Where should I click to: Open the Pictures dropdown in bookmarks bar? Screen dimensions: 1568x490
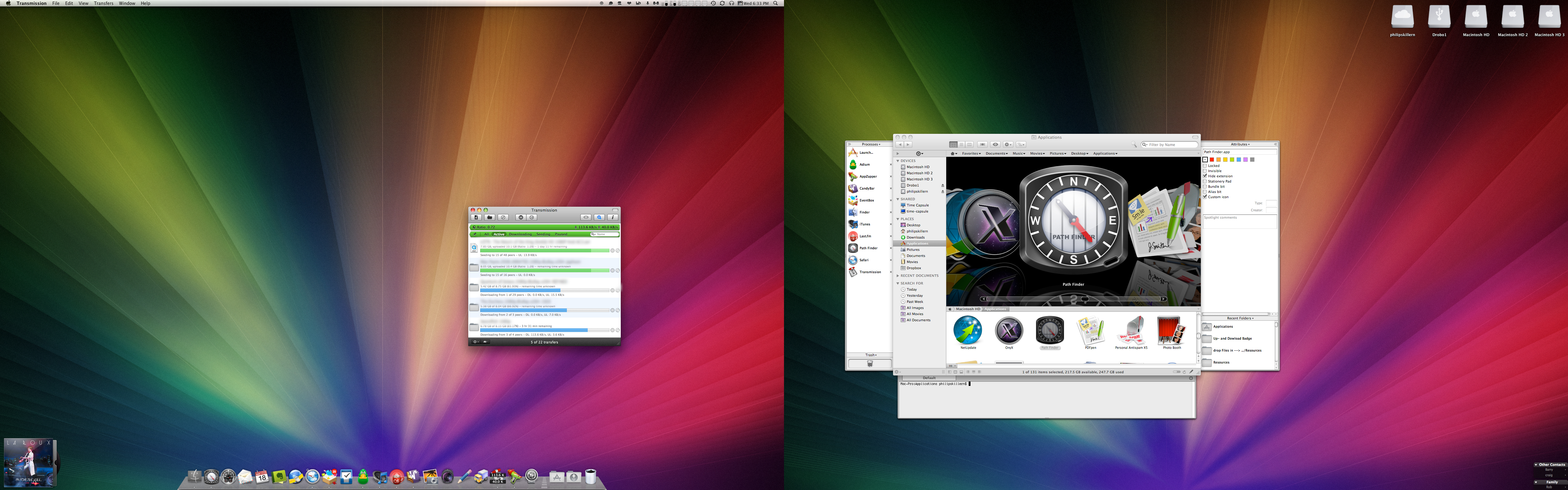pos(1058,153)
